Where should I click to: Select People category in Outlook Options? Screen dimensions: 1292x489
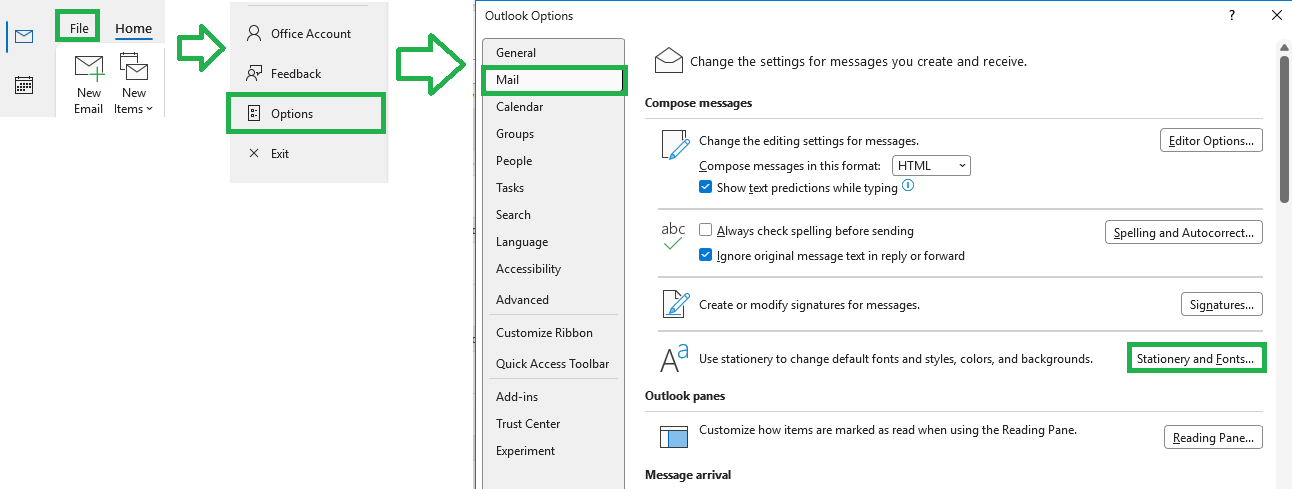pos(553,160)
